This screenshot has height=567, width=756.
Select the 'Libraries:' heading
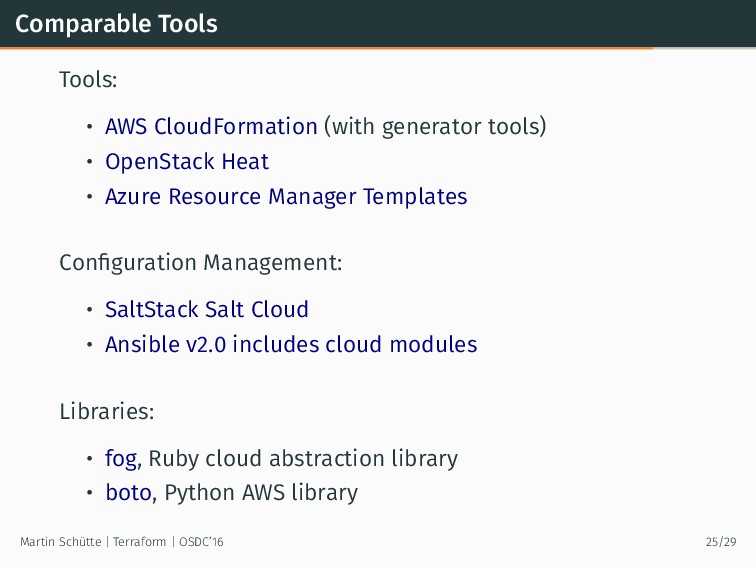pyautogui.click(x=107, y=412)
